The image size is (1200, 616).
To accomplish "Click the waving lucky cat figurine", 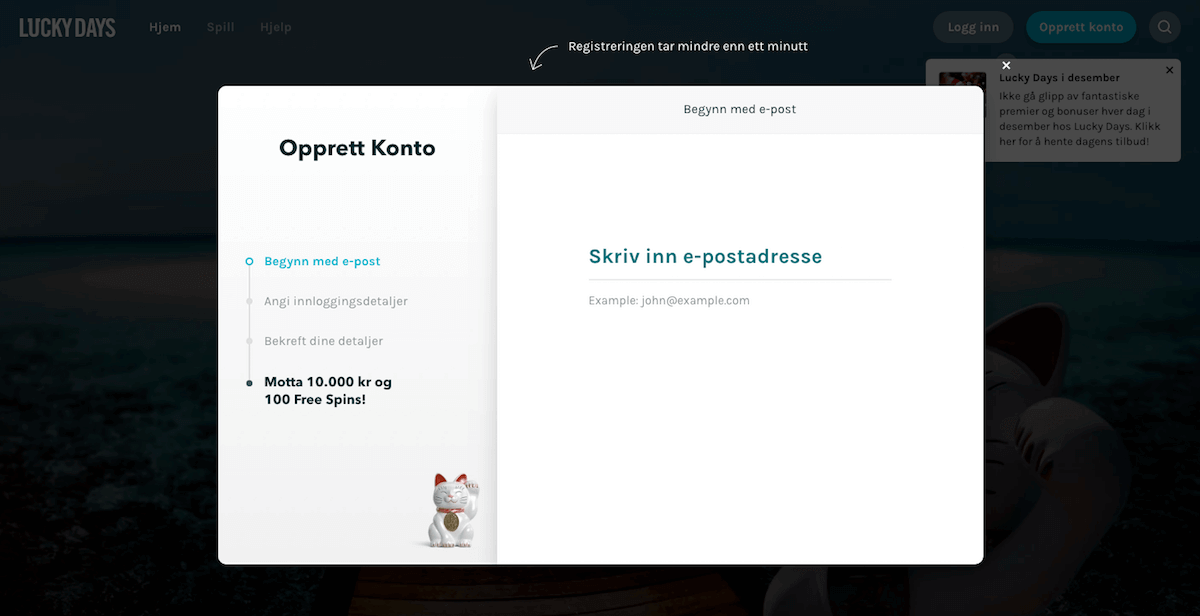I will (454, 511).
